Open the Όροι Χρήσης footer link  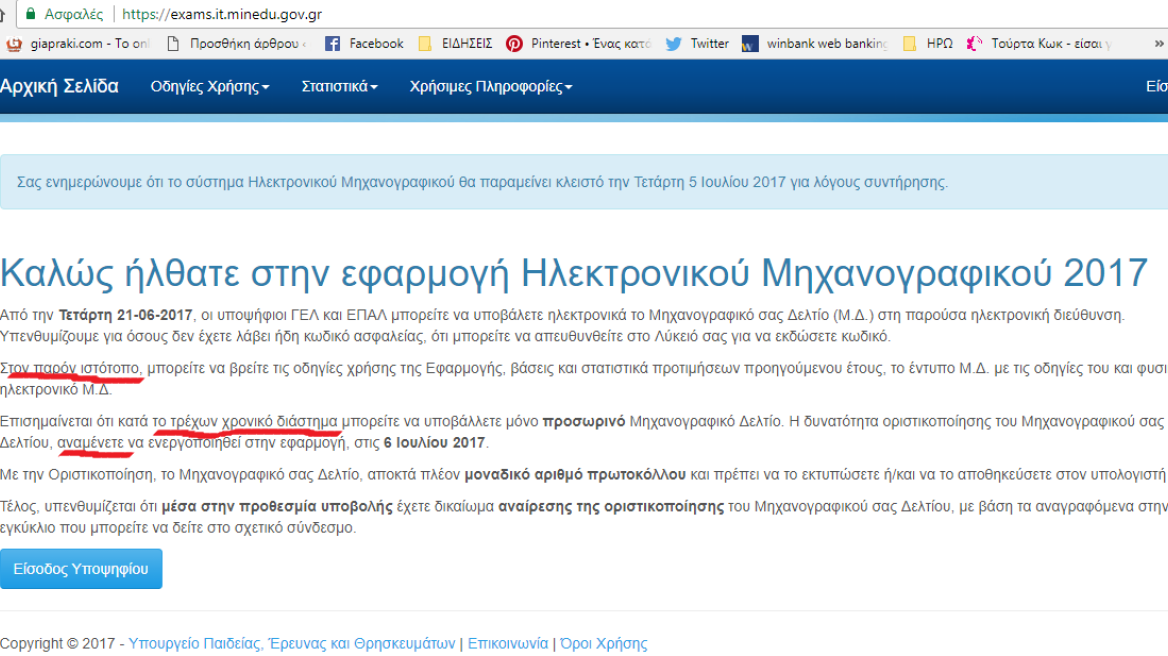tap(603, 644)
